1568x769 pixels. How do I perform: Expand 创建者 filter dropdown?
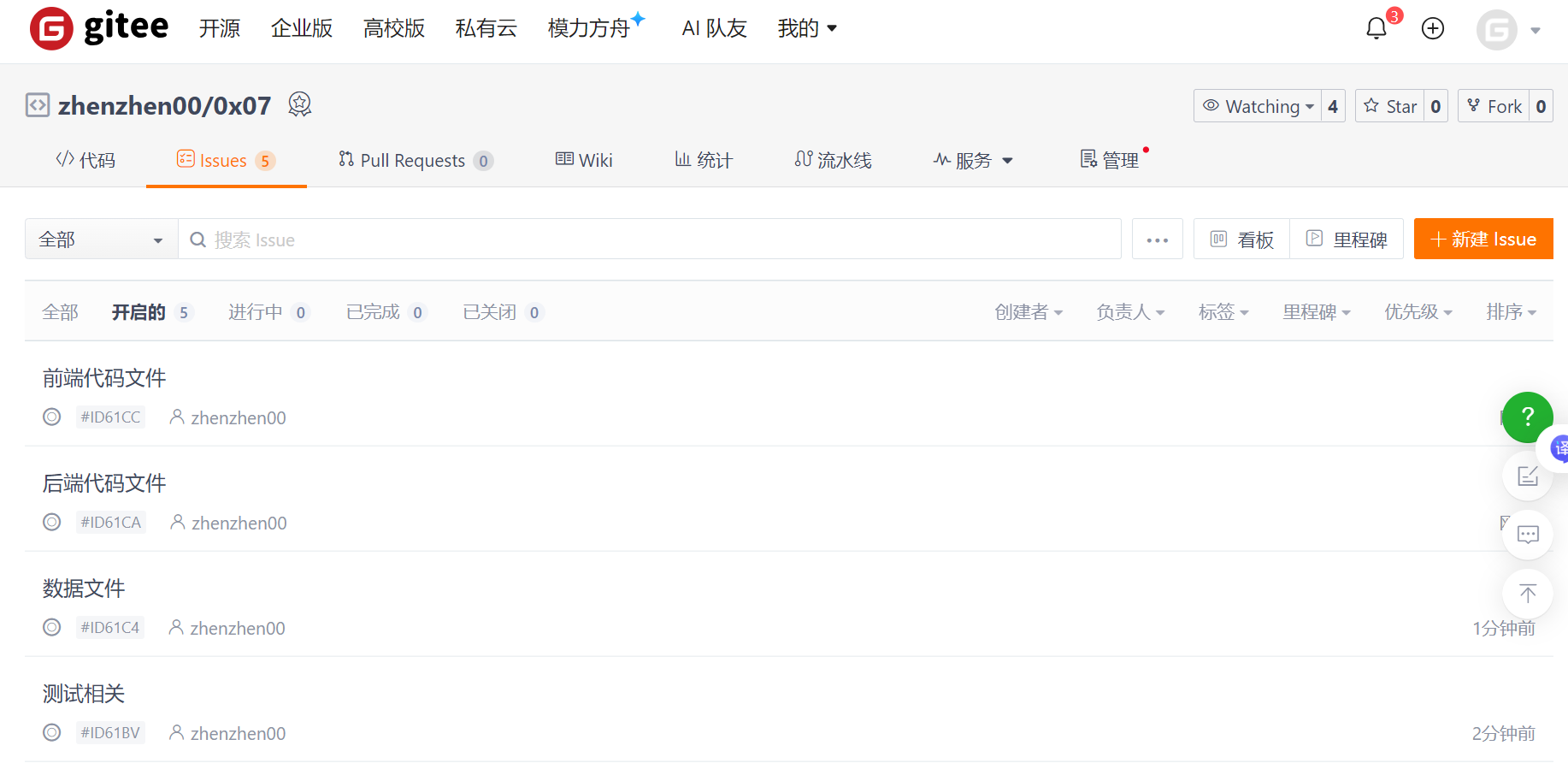tap(1029, 311)
